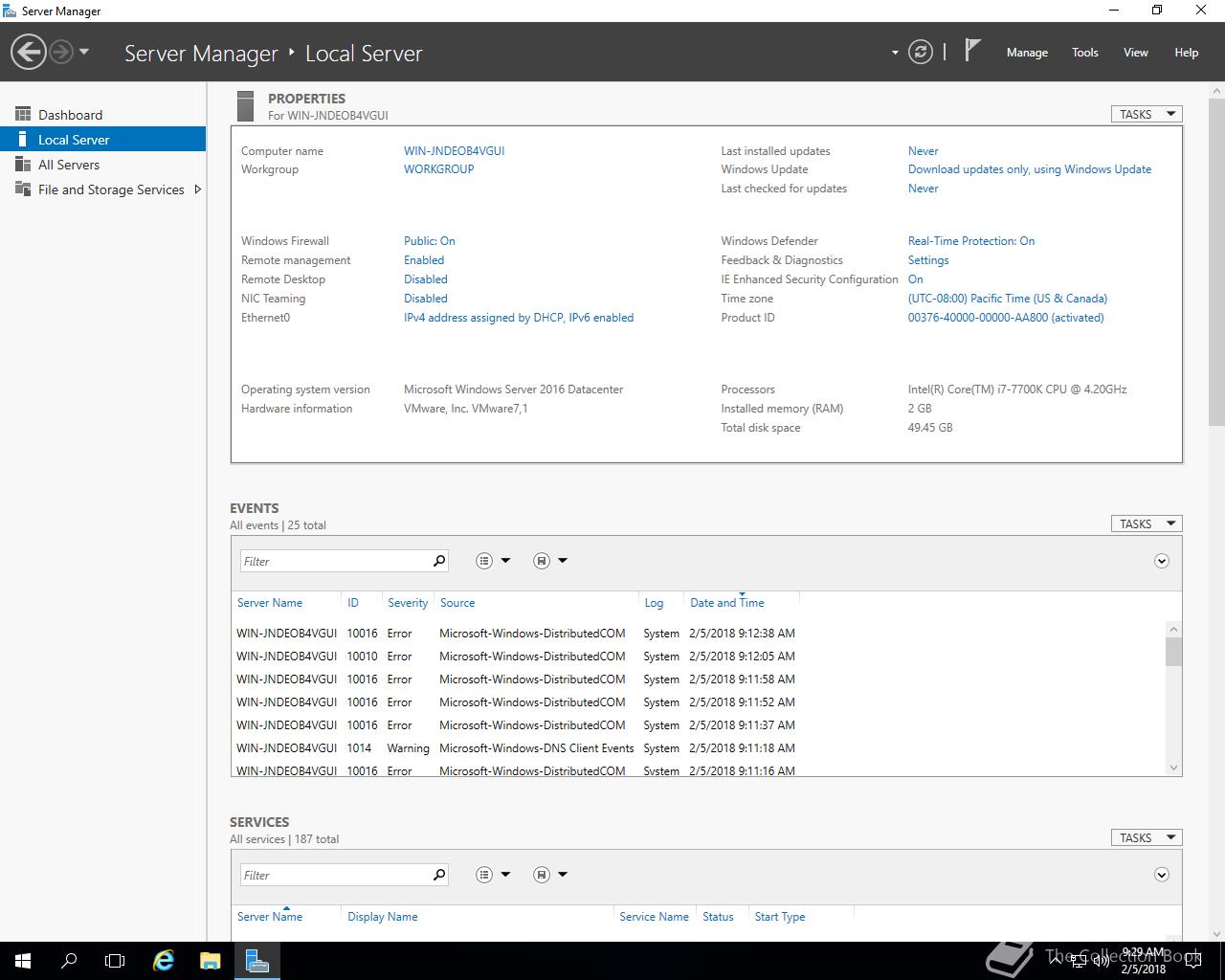Sort events by ID column
The width and height of the screenshot is (1225, 980).
353,603
